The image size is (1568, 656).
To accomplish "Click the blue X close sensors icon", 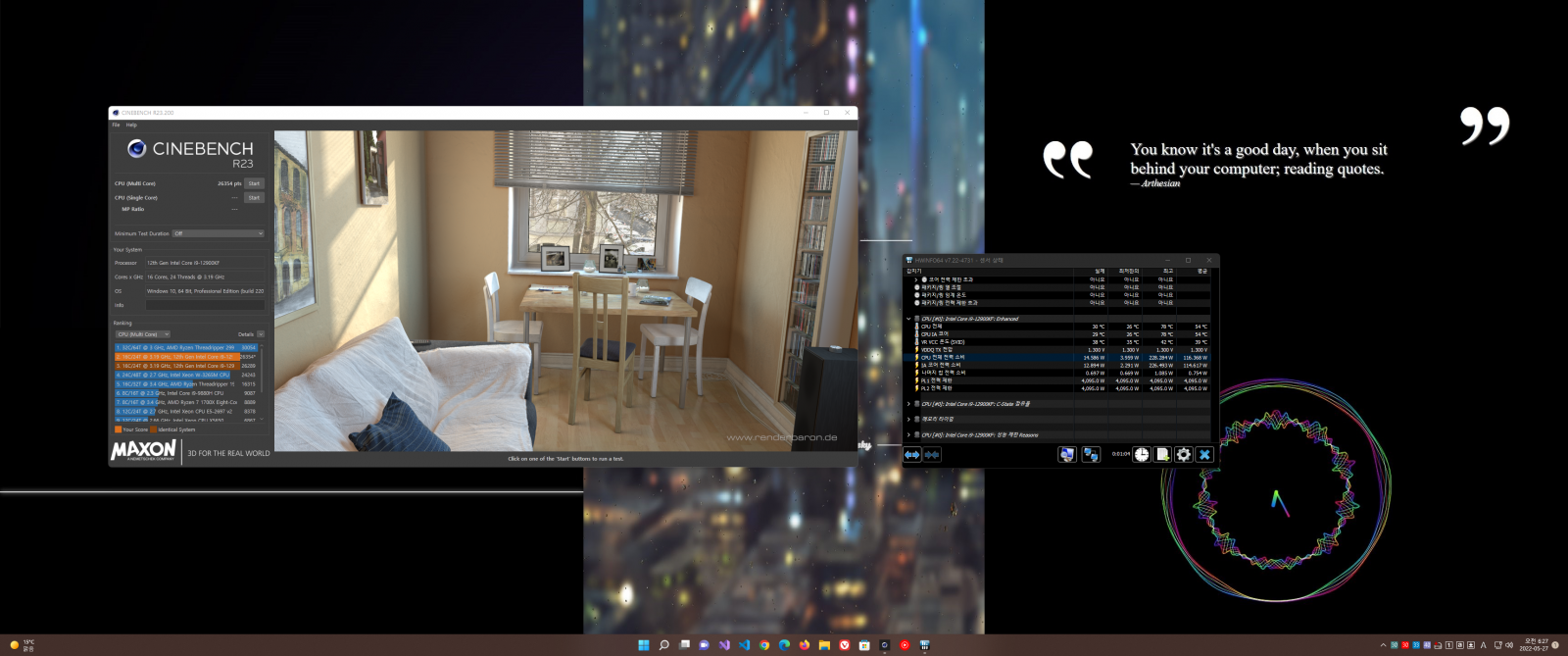I will pyautogui.click(x=1204, y=454).
